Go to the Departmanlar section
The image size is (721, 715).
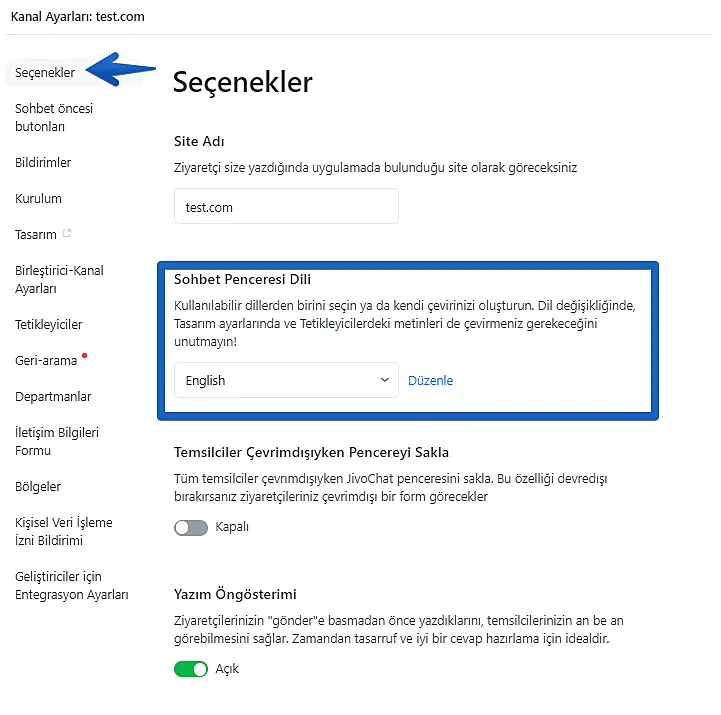click(x=53, y=396)
